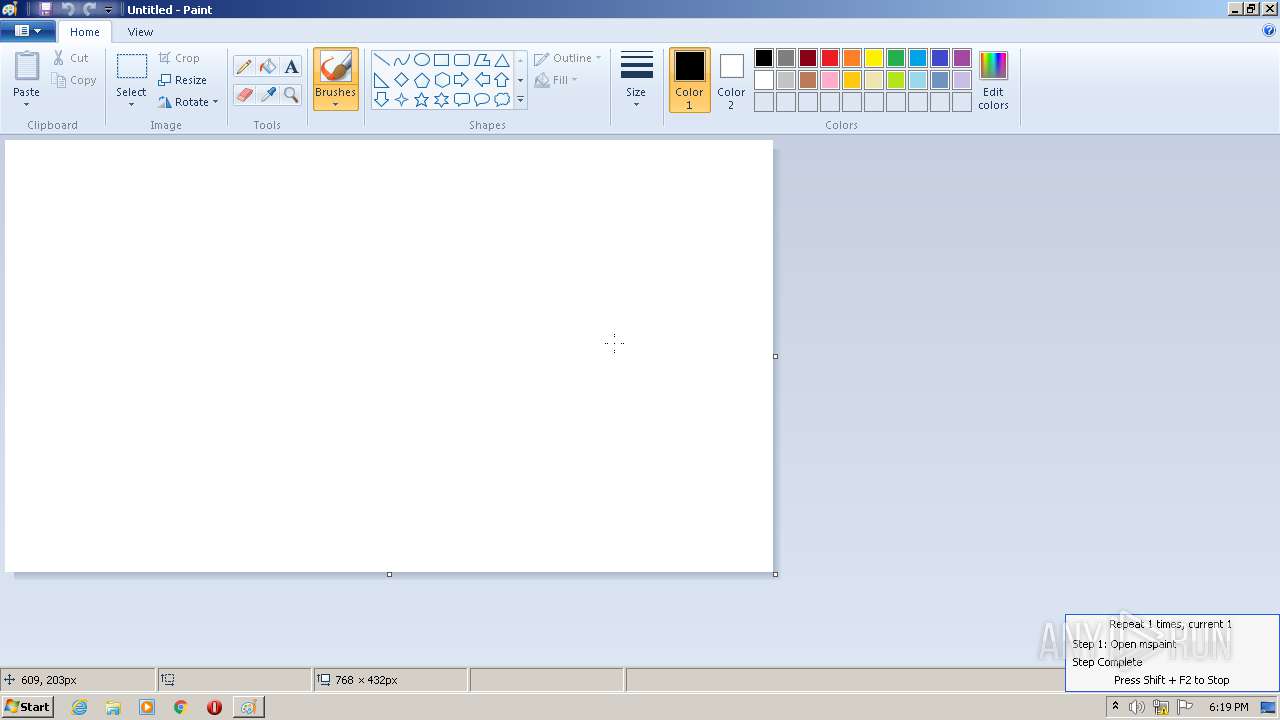Click the Redo arrow in title bar
Screen dimensions: 1280x720
pos(89,9)
